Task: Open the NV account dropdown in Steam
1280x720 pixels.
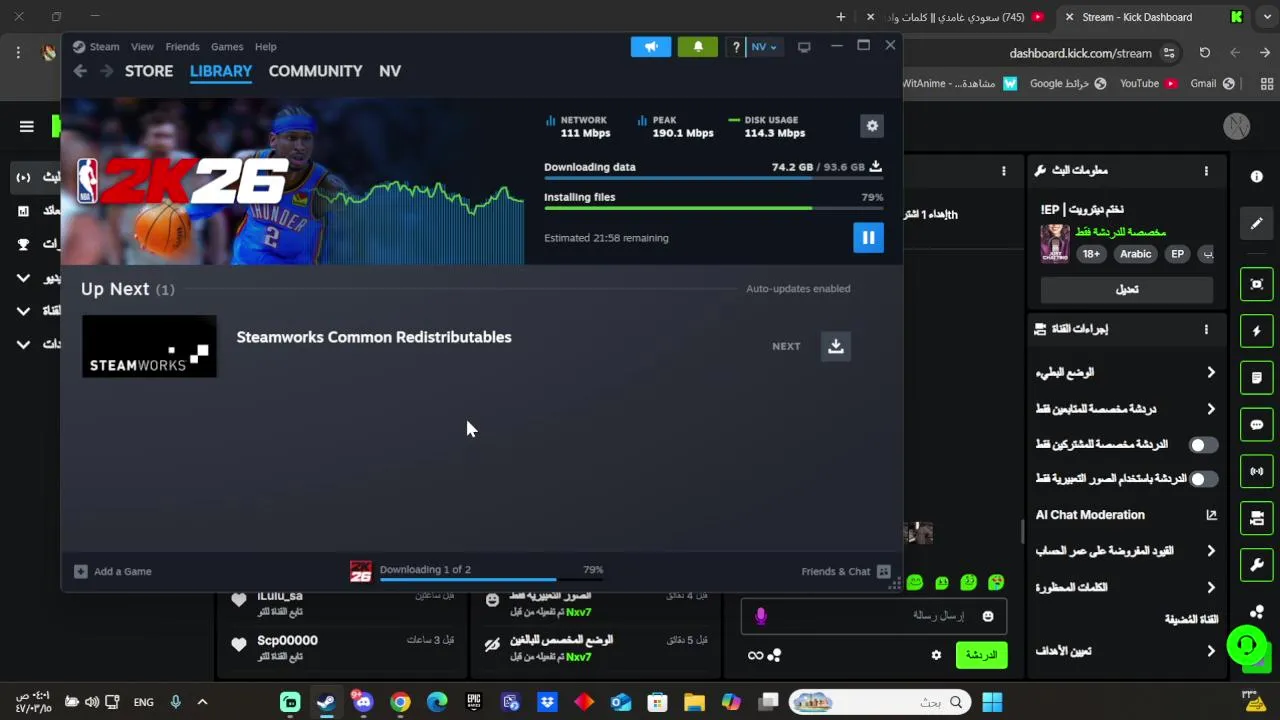Action: pyautogui.click(x=764, y=47)
